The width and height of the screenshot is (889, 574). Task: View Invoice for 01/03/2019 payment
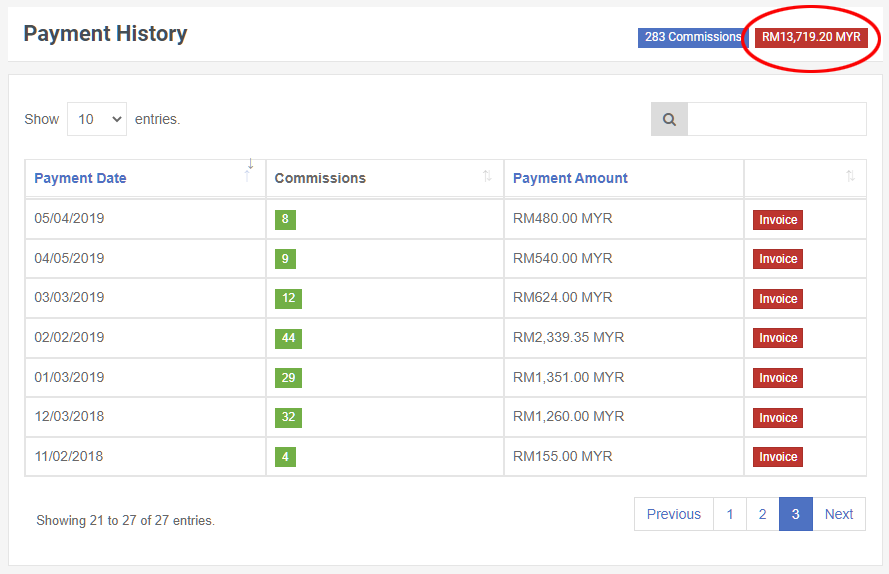tap(777, 378)
